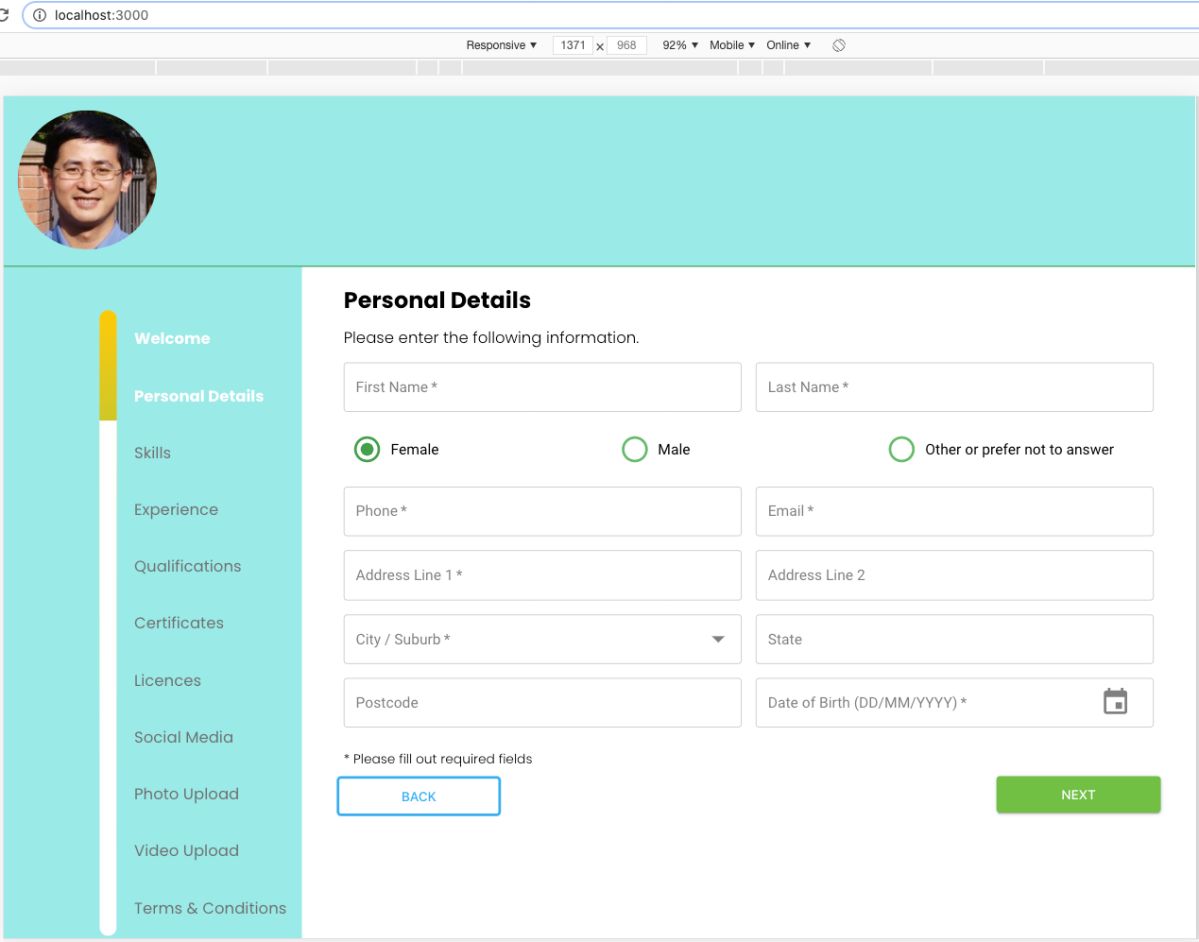Click the First Name field
The height and width of the screenshot is (942, 1199).
coord(542,387)
